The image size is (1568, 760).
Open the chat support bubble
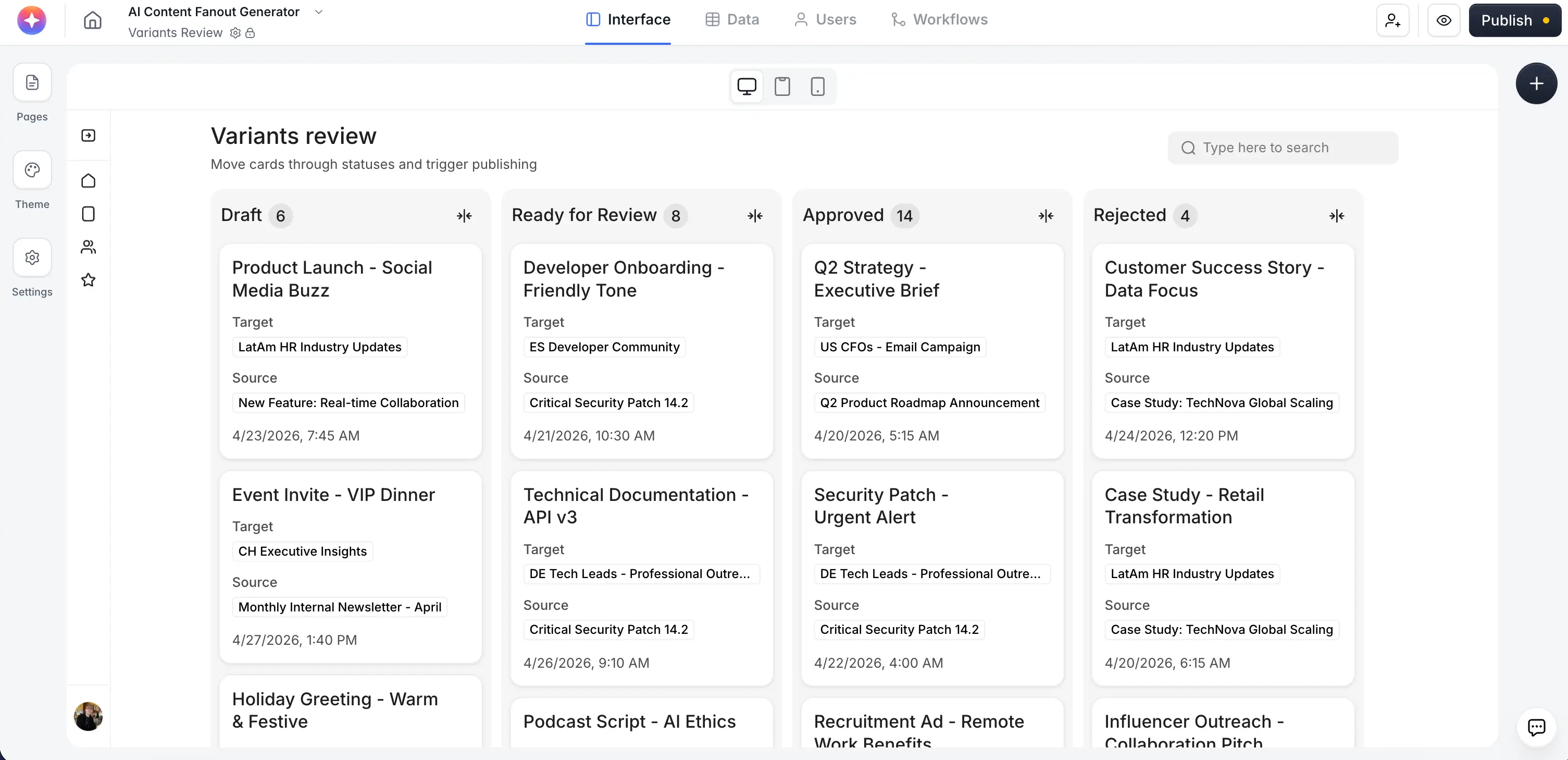(x=1536, y=727)
